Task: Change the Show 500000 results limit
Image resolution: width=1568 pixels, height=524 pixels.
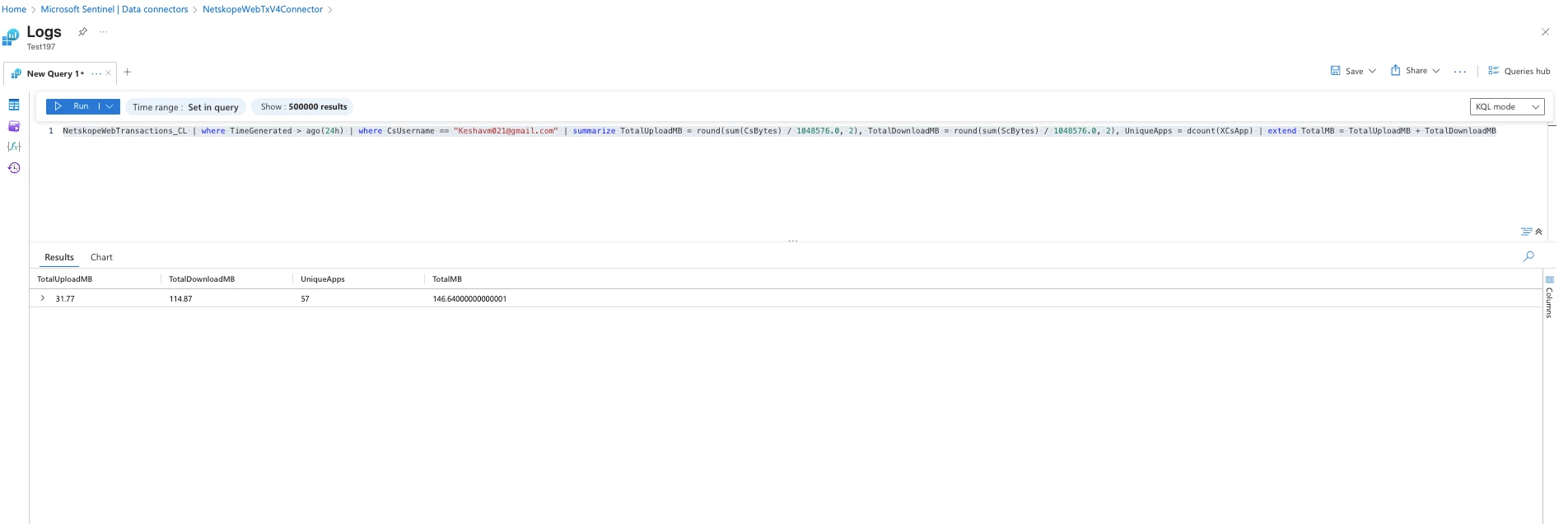Action: (303, 107)
